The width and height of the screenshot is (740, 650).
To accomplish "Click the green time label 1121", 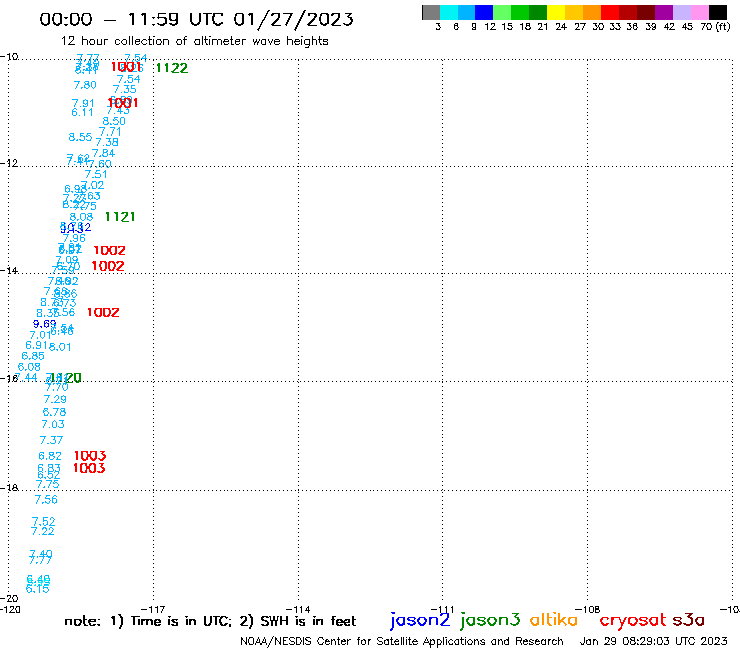I will (x=120, y=217).
